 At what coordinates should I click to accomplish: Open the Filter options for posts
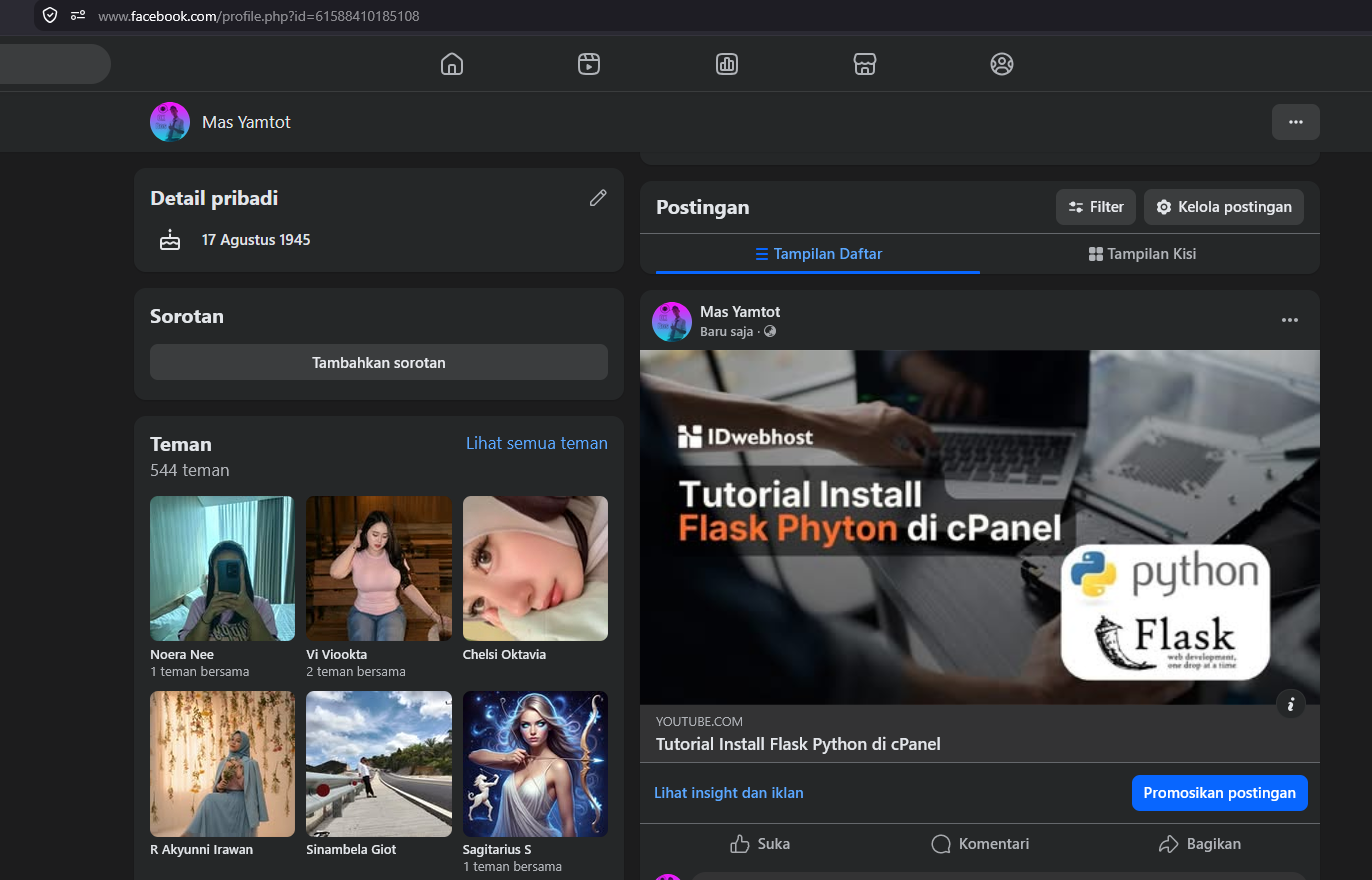pyautogui.click(x=1096, y=207)
